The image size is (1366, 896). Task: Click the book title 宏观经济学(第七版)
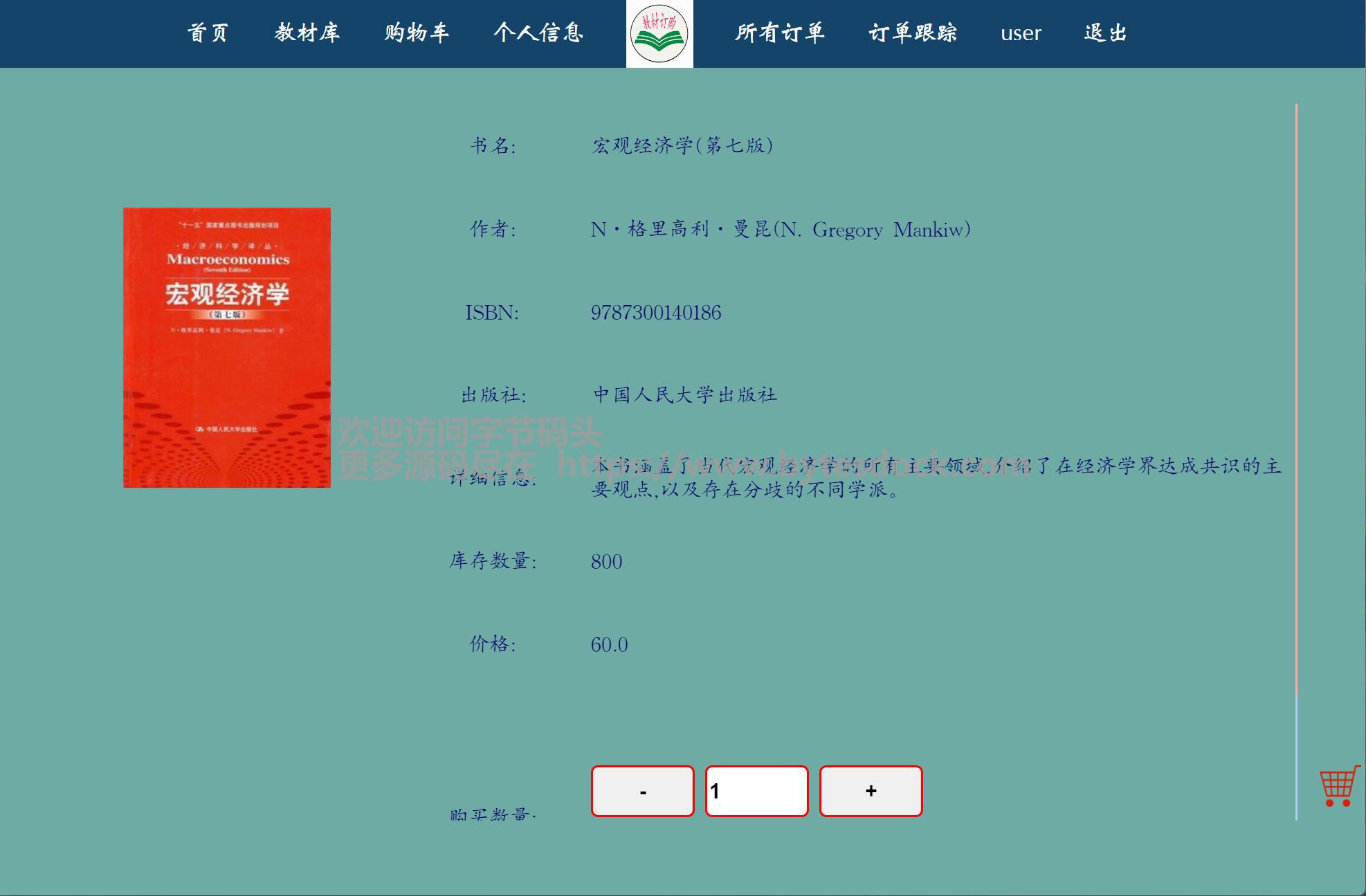pyautogui.click(x=682, y=145)
